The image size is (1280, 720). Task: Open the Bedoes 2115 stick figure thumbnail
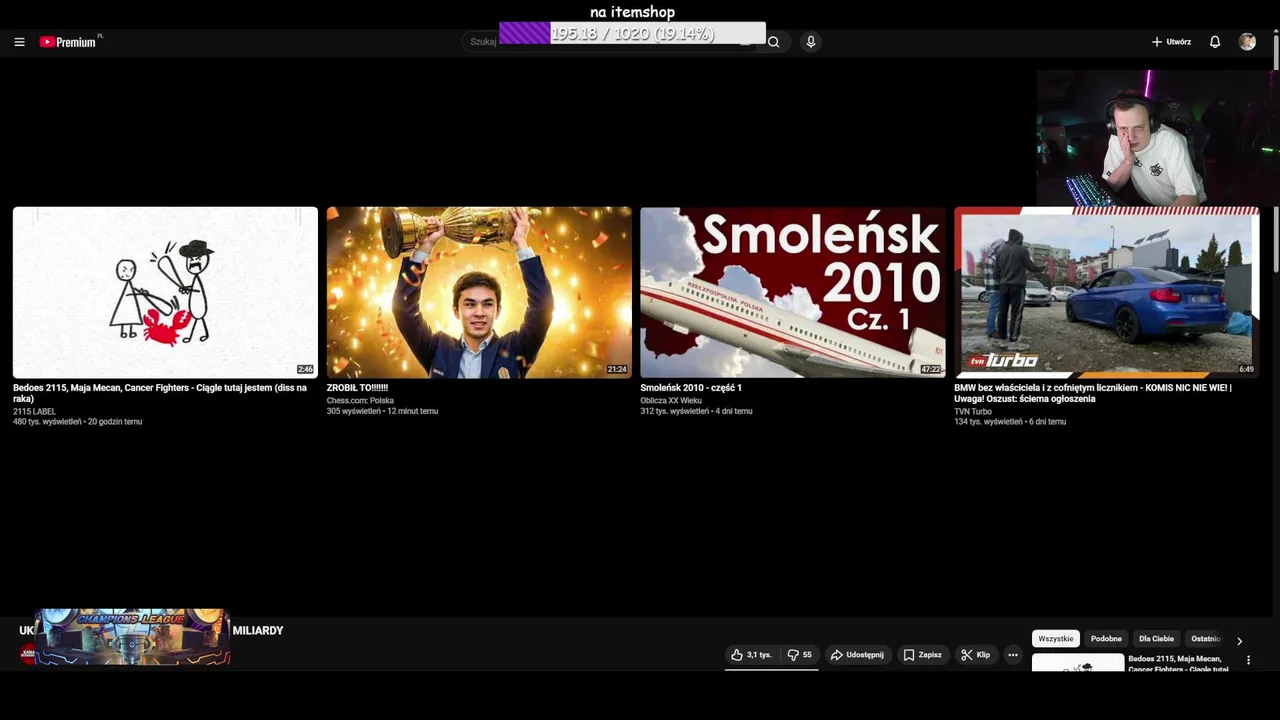point(165,292)
